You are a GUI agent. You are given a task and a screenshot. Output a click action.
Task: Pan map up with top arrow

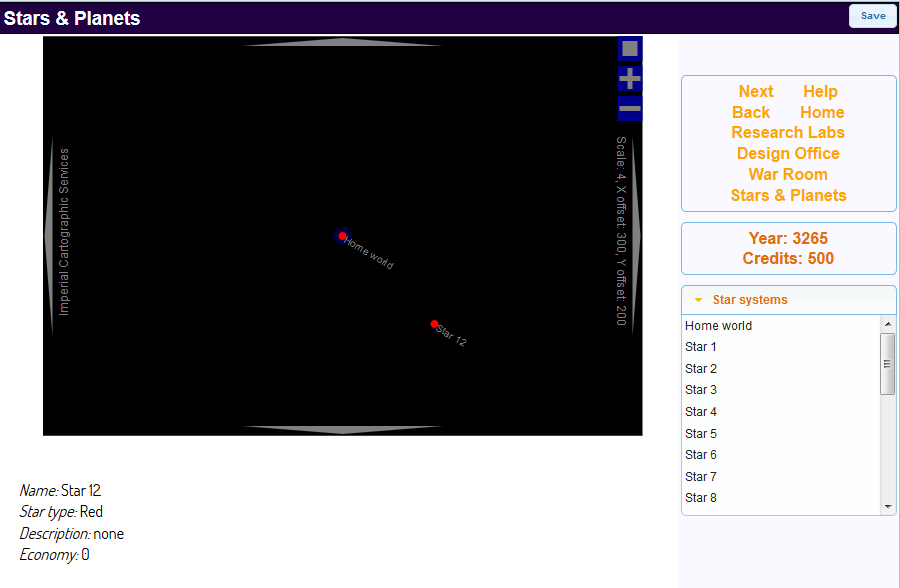point(342,42)
